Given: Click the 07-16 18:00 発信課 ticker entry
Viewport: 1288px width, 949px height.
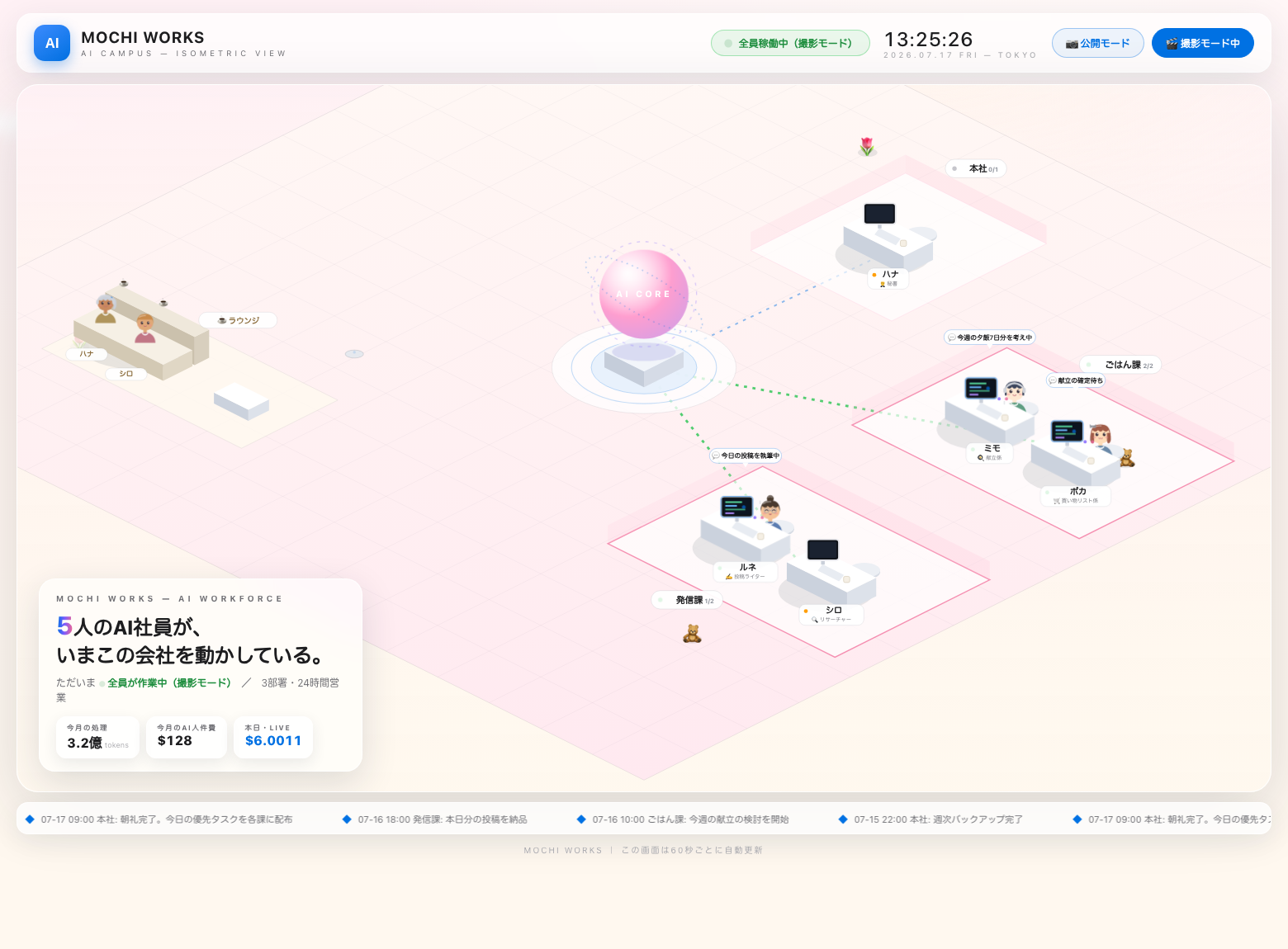Looking at the screenshot, I should 435,819.
